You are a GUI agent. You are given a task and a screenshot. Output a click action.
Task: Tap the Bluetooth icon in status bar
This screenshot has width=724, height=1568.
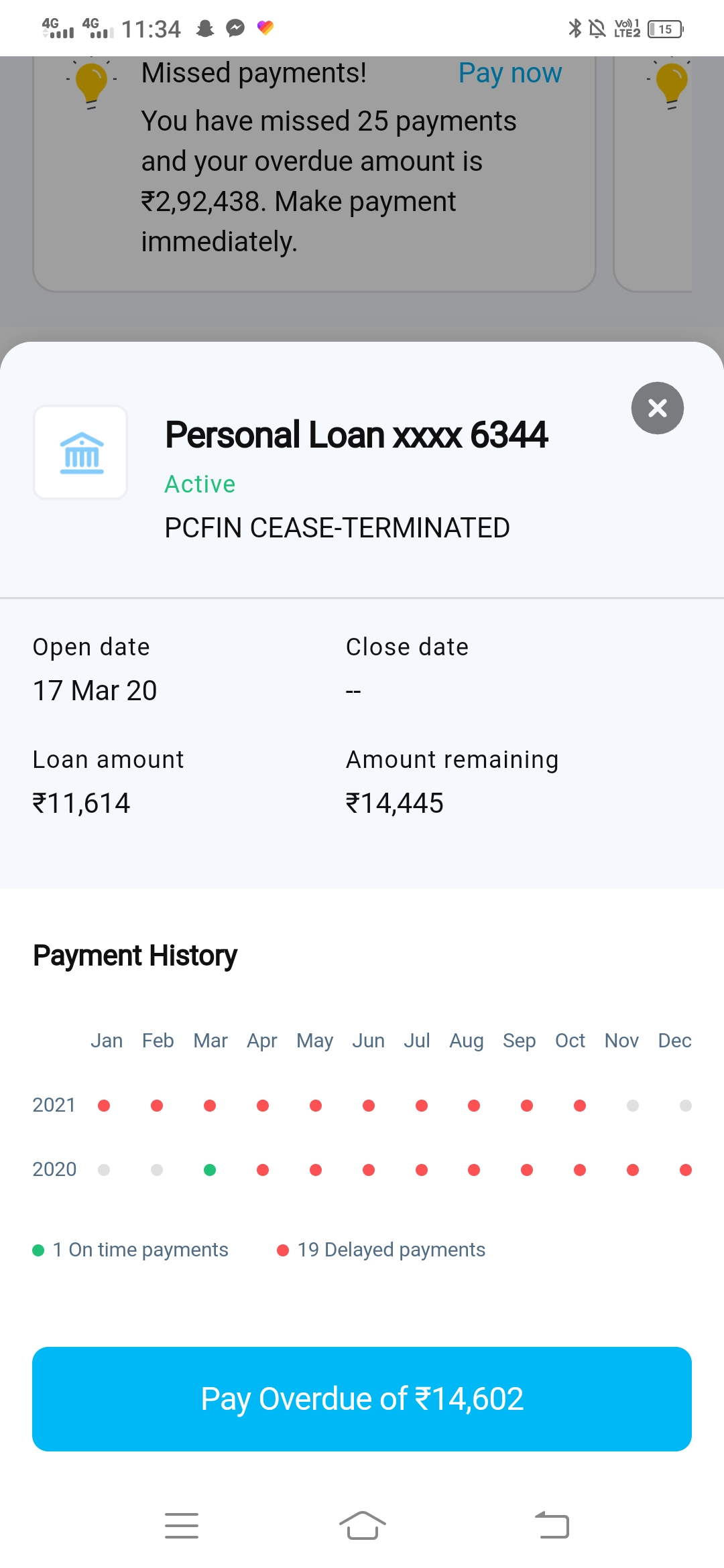tap(575, 28)
